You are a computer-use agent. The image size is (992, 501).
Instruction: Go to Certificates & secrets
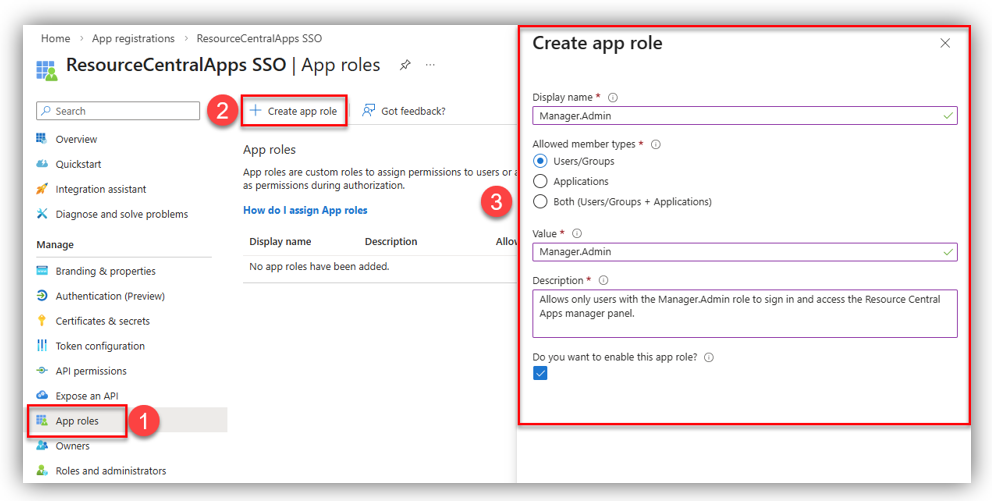(x=102, y=321)
